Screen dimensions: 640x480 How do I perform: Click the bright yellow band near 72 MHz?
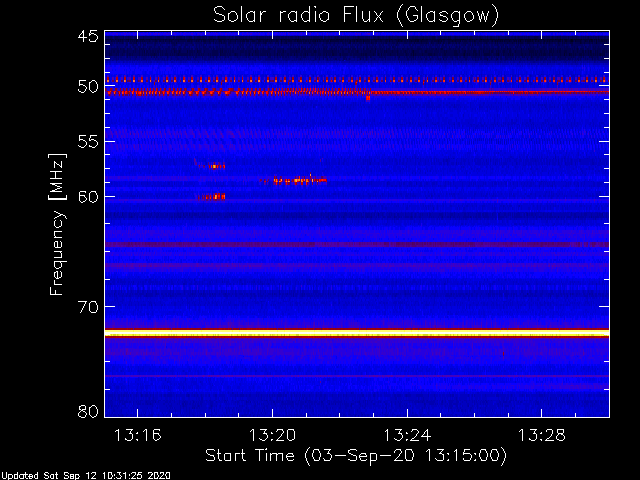pyautogui.click(x=357, y=333)
